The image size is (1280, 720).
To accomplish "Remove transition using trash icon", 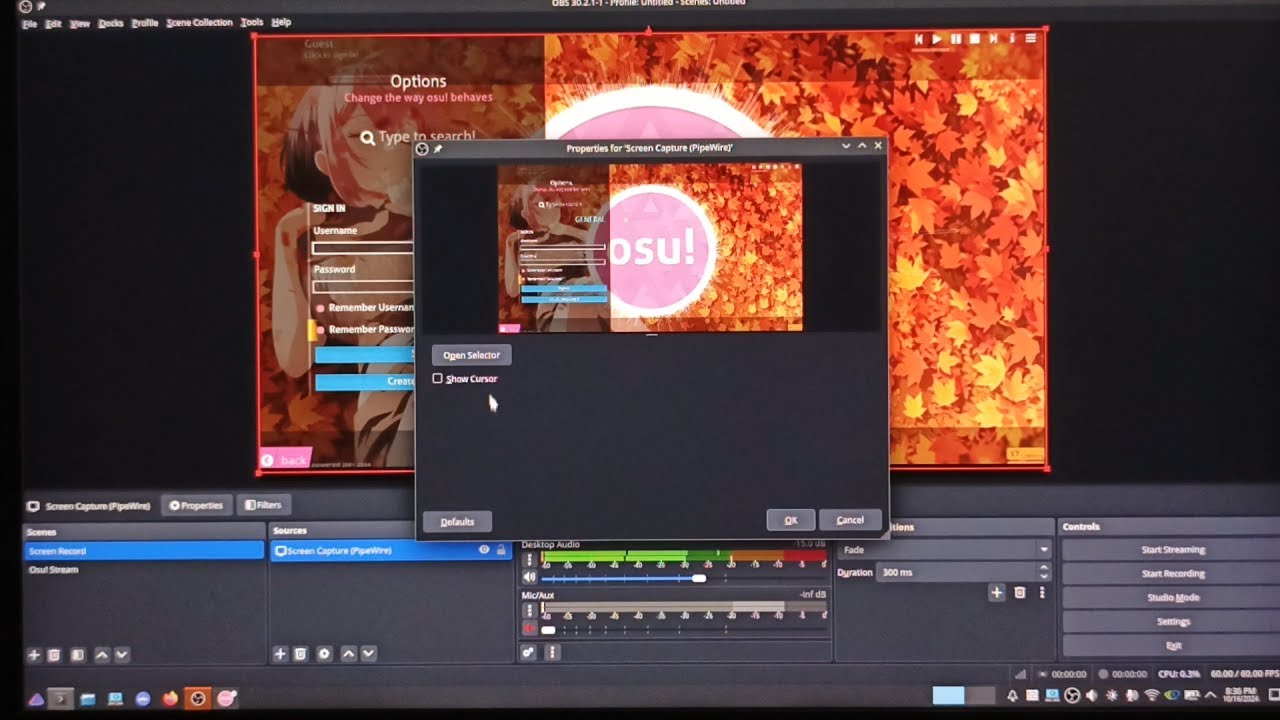I will coord(1020,593).
